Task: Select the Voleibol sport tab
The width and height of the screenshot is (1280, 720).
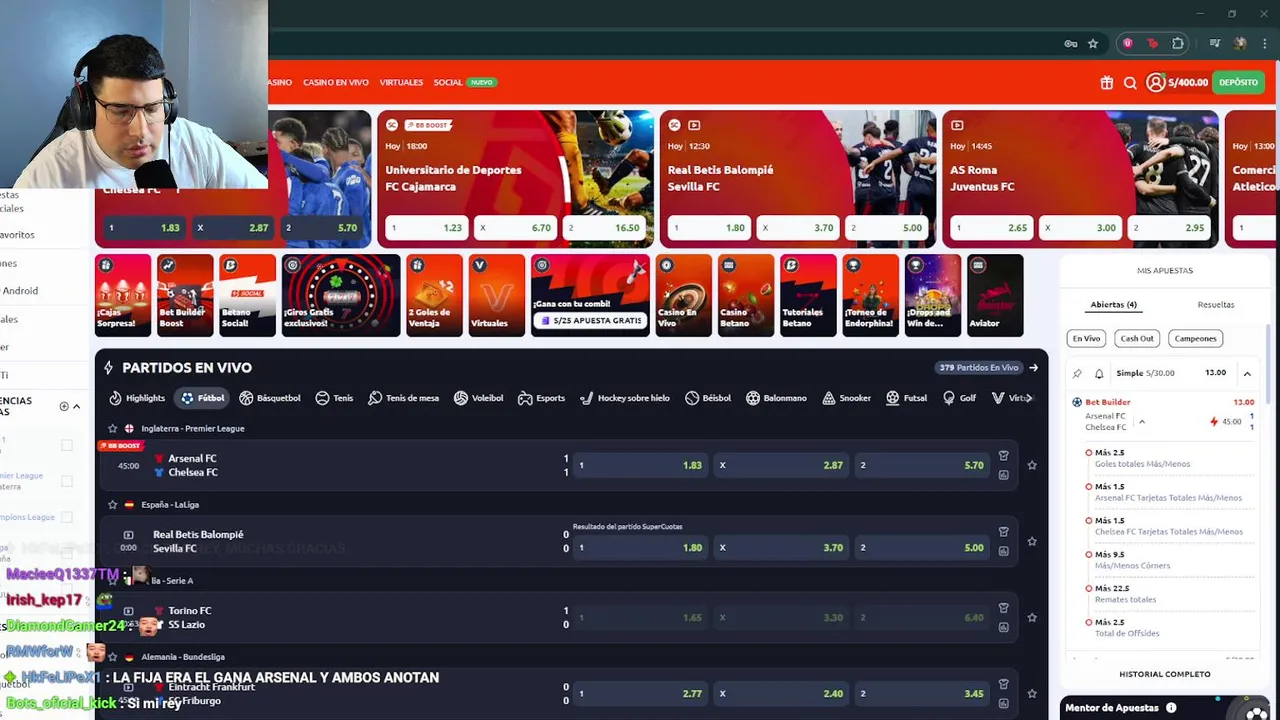Action: point(478,398)
